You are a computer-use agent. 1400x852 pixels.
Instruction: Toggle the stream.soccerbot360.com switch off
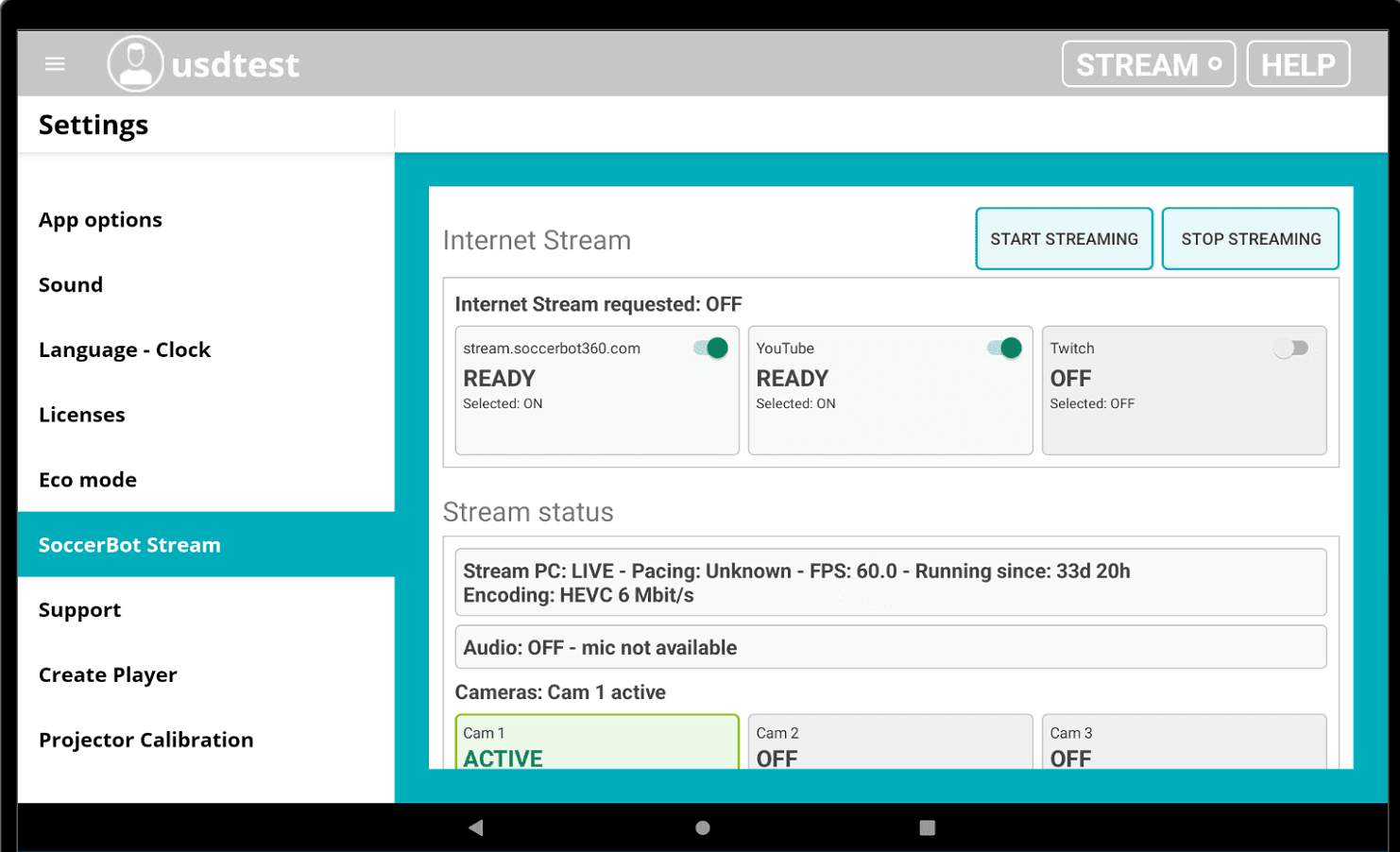tap(710, 349)
